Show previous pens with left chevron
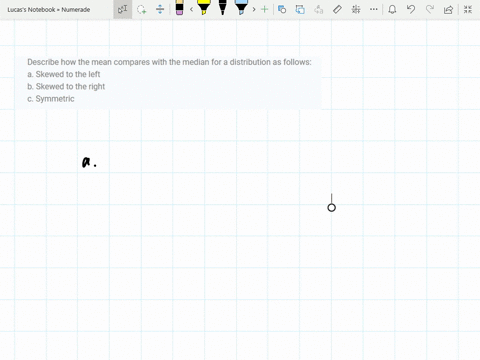 click(191, 9)
